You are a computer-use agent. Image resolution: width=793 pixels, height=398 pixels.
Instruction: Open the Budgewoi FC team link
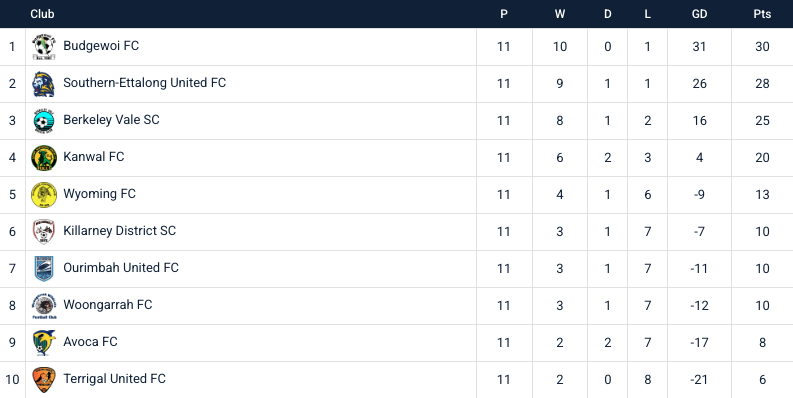click(101, 46)
